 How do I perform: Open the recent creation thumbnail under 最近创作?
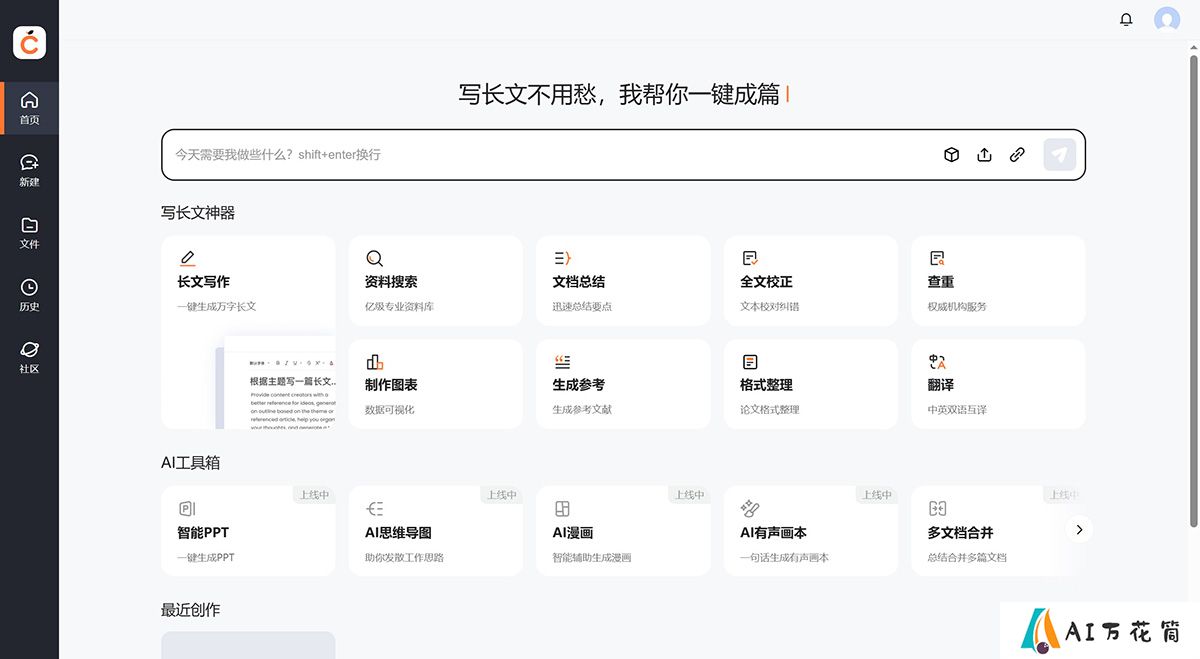pos(248,645)
